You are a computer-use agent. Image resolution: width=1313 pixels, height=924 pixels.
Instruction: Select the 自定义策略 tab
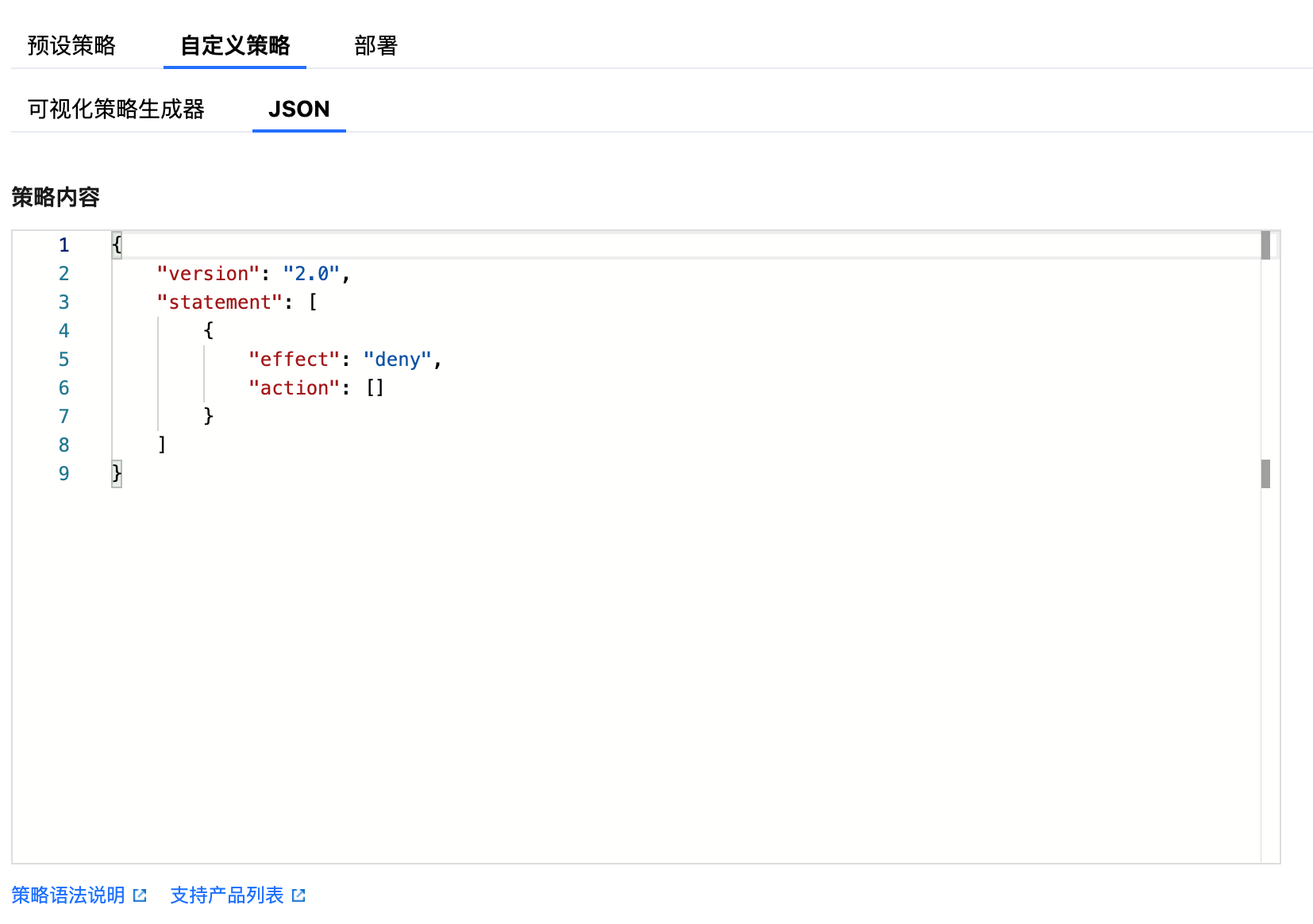point(235,46)
